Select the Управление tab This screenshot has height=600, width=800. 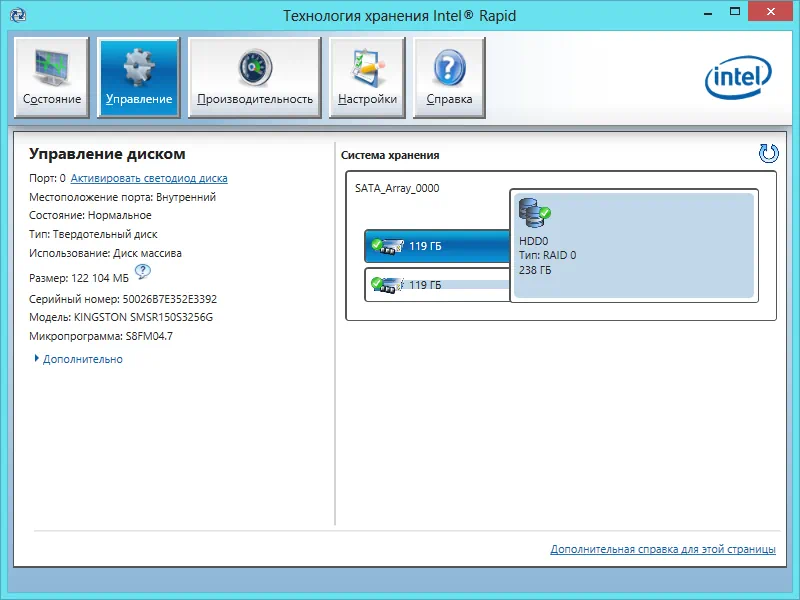pos(139,77)
